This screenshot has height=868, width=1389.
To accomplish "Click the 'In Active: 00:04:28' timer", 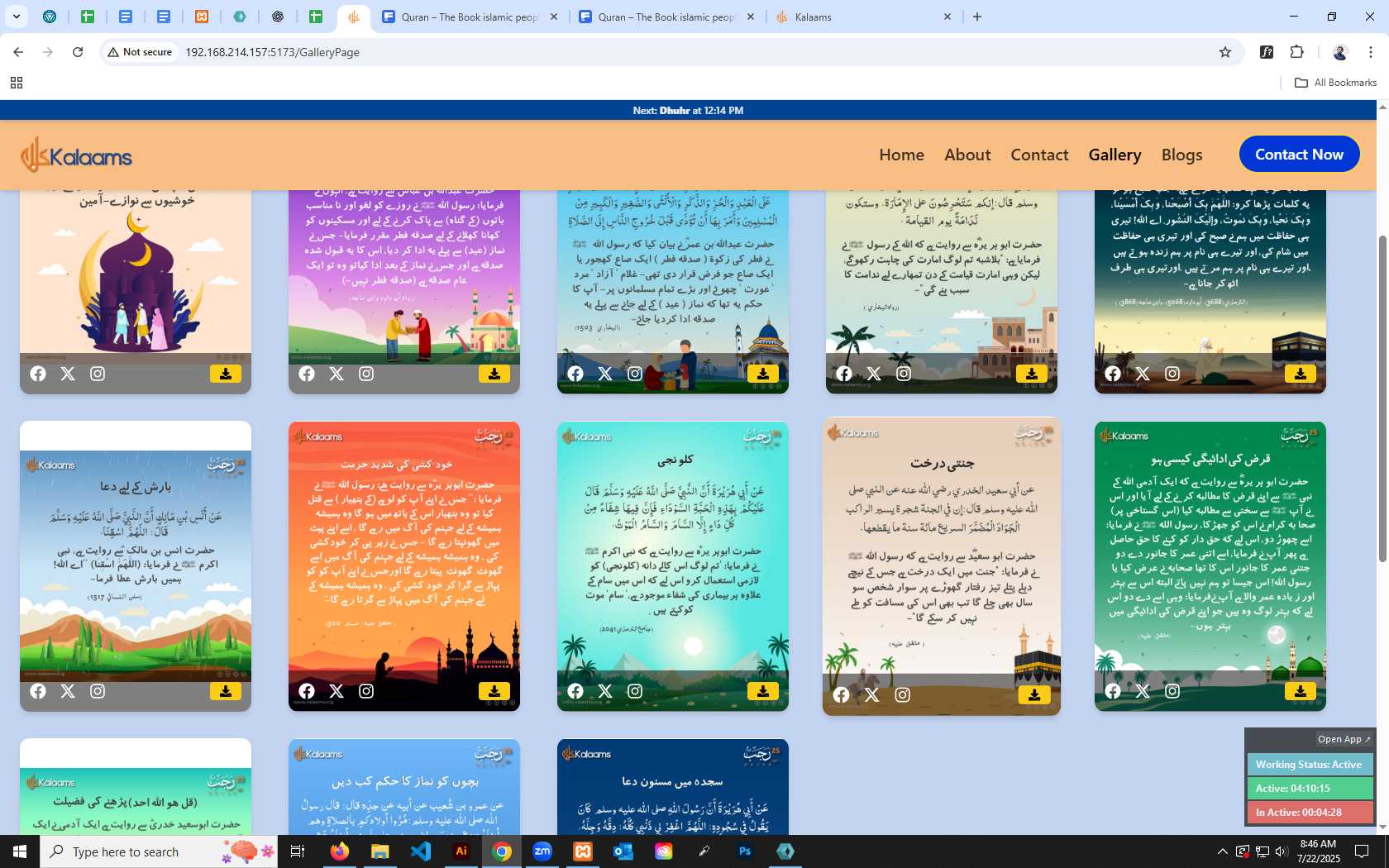I will pos(1310,813).
